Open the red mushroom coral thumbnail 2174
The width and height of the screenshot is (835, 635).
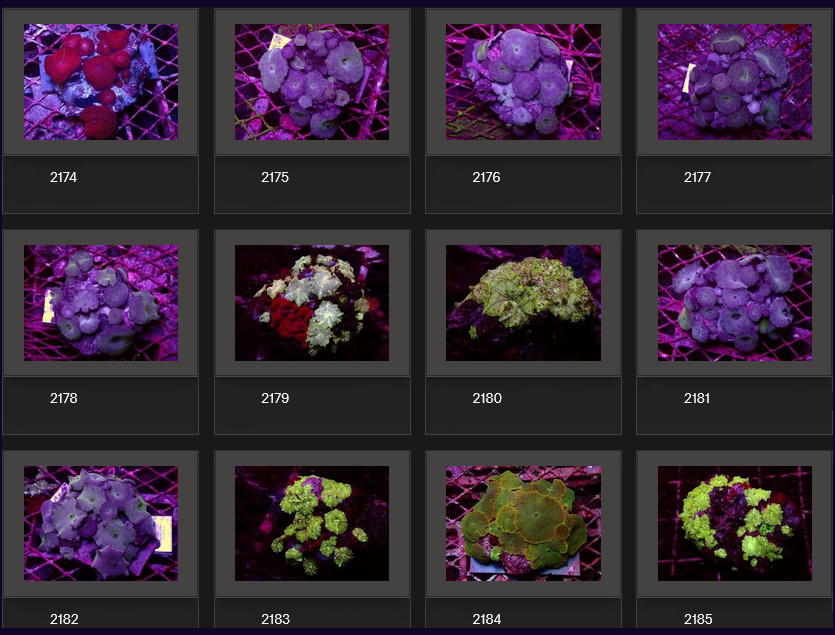pyautogui.click(x=101, y=82)
